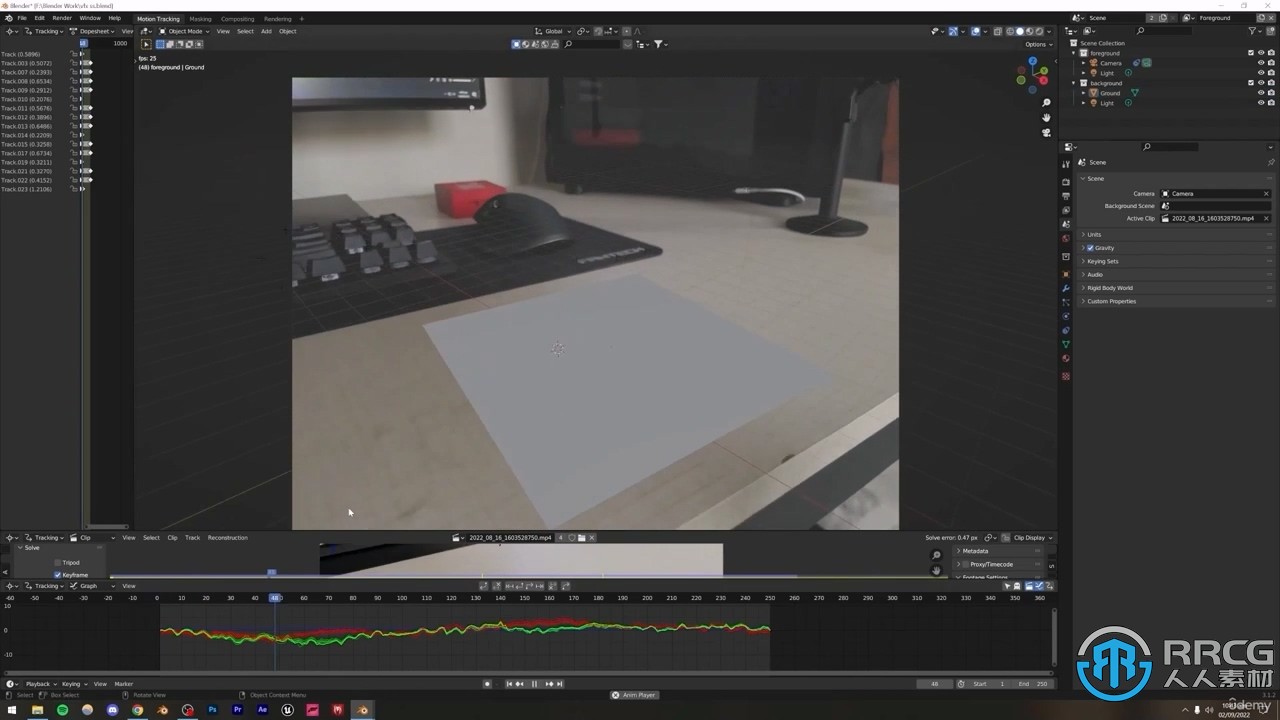Open the Render menu
The image size is (1280, 720).
[62, 18]
